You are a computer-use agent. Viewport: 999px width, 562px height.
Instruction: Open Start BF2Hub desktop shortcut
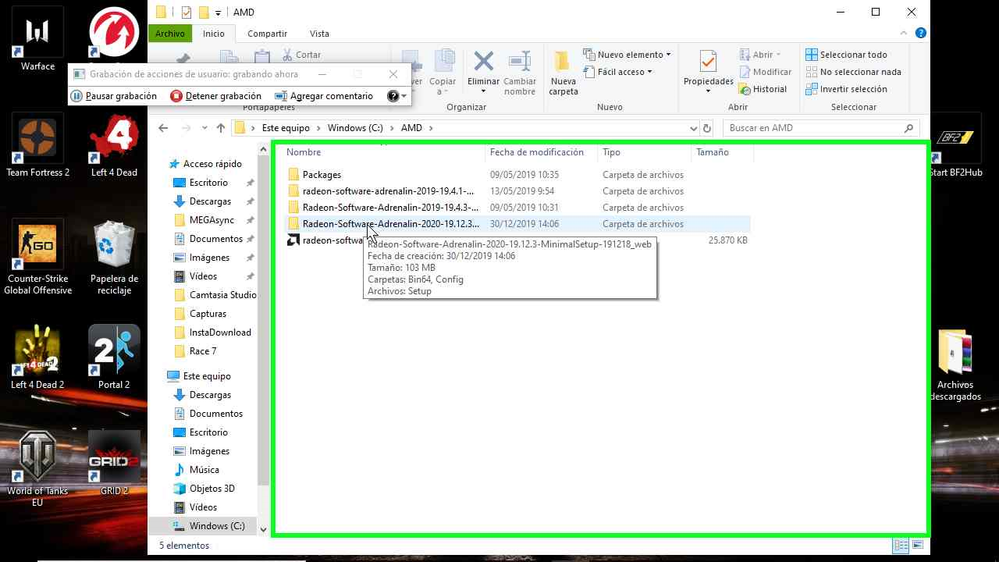coord(955,147)
